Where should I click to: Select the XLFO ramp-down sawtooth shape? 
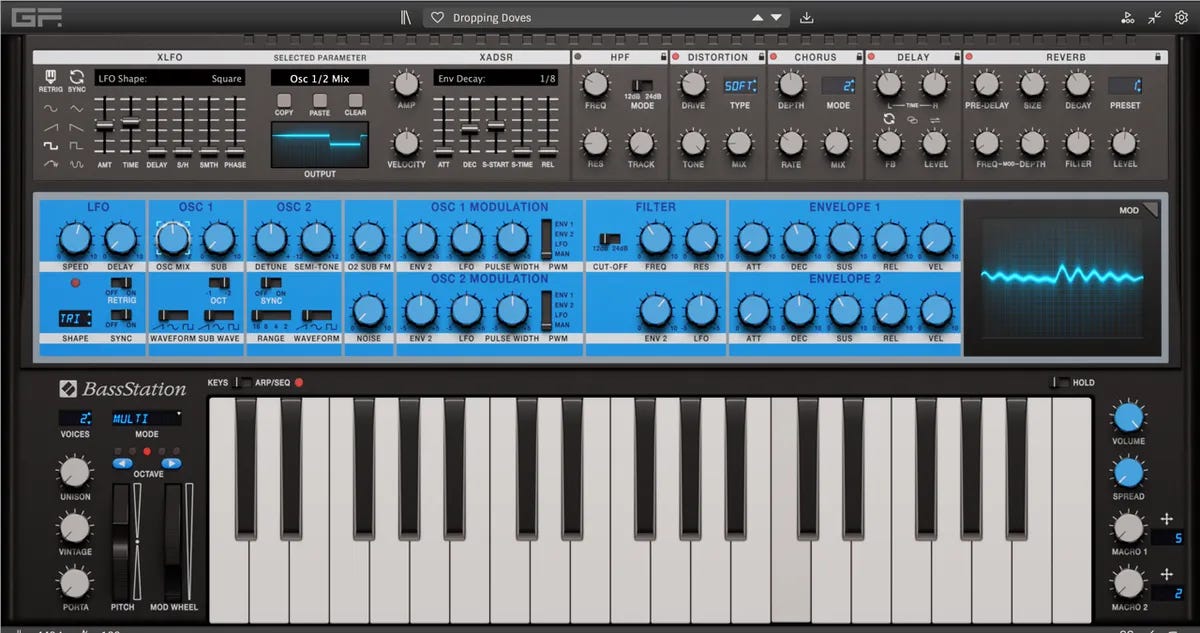(x=77, y=127)
